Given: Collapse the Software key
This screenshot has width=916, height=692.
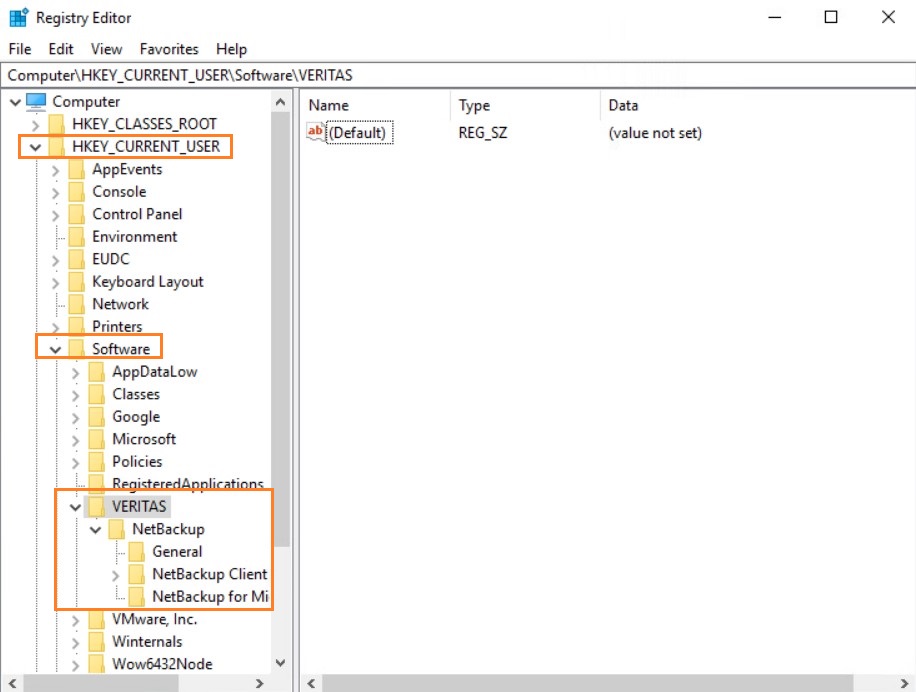Looking at the screenshot, I should pyautogui.click(x=55, y=350).
